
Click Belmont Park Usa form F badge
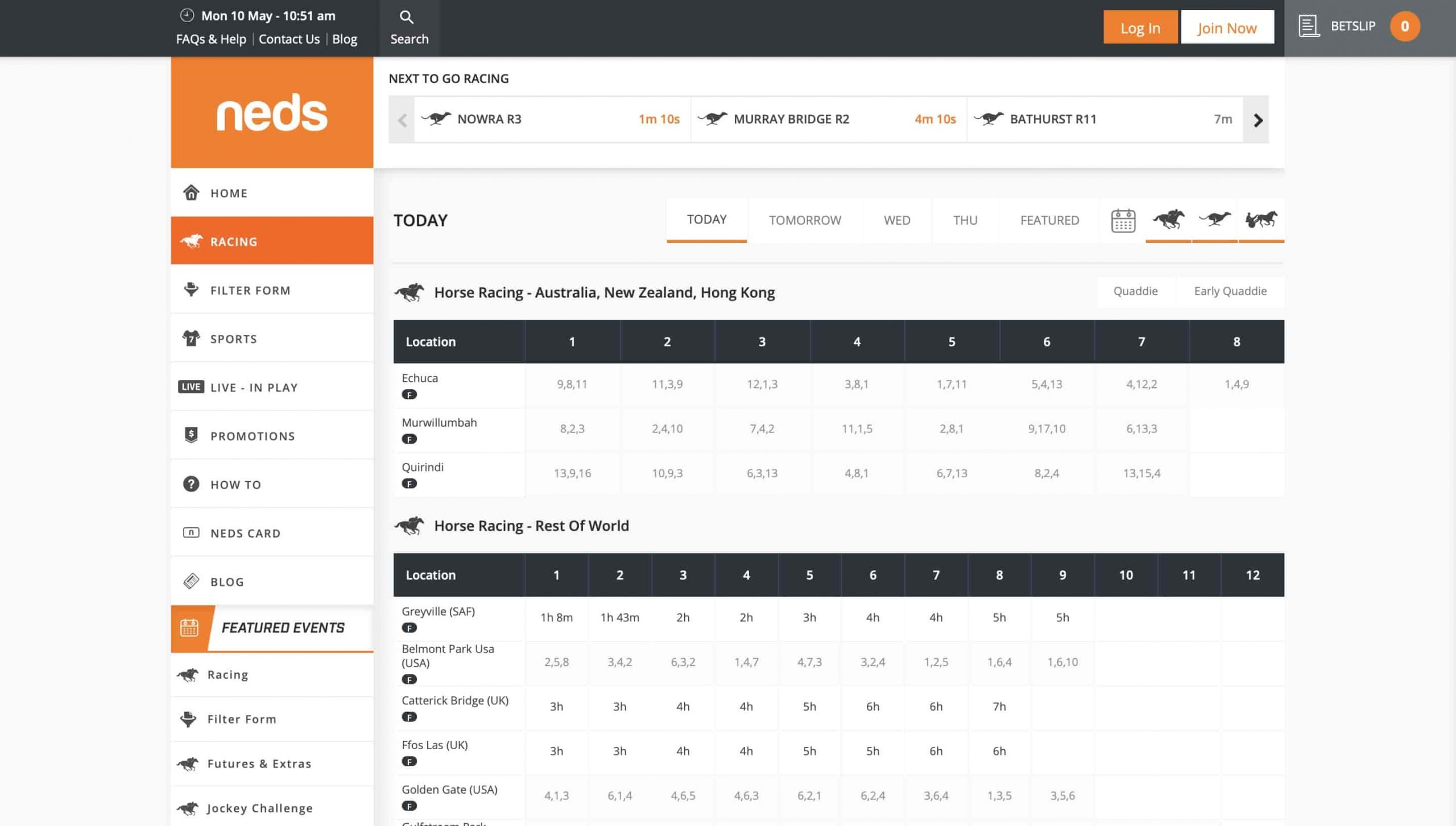click(409, 679)
